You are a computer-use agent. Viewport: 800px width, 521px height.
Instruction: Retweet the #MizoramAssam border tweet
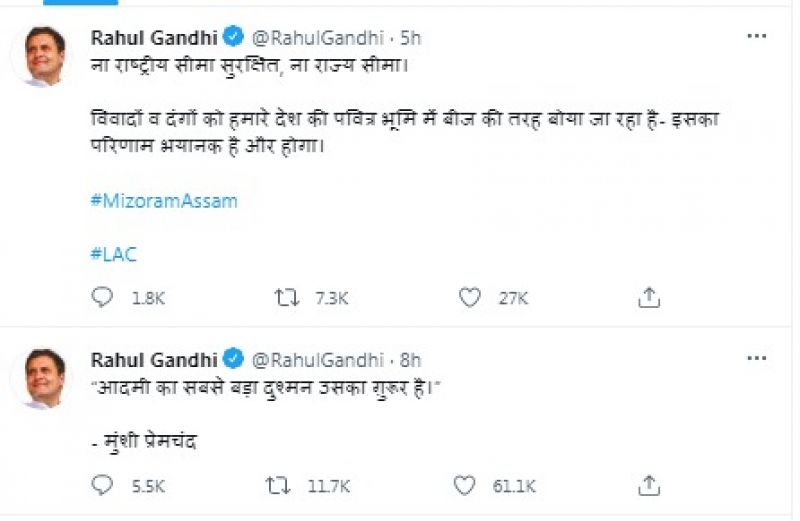285,297
